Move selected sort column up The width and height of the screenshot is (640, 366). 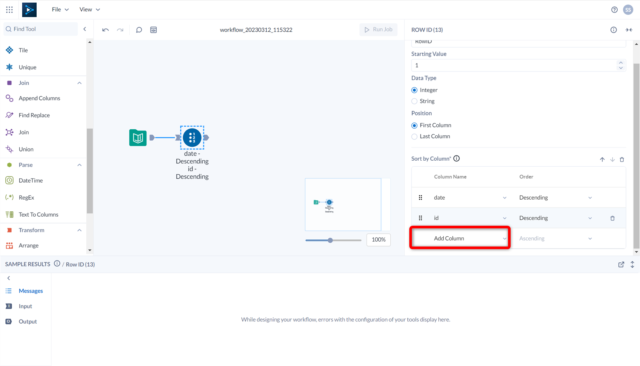[602, 160]
